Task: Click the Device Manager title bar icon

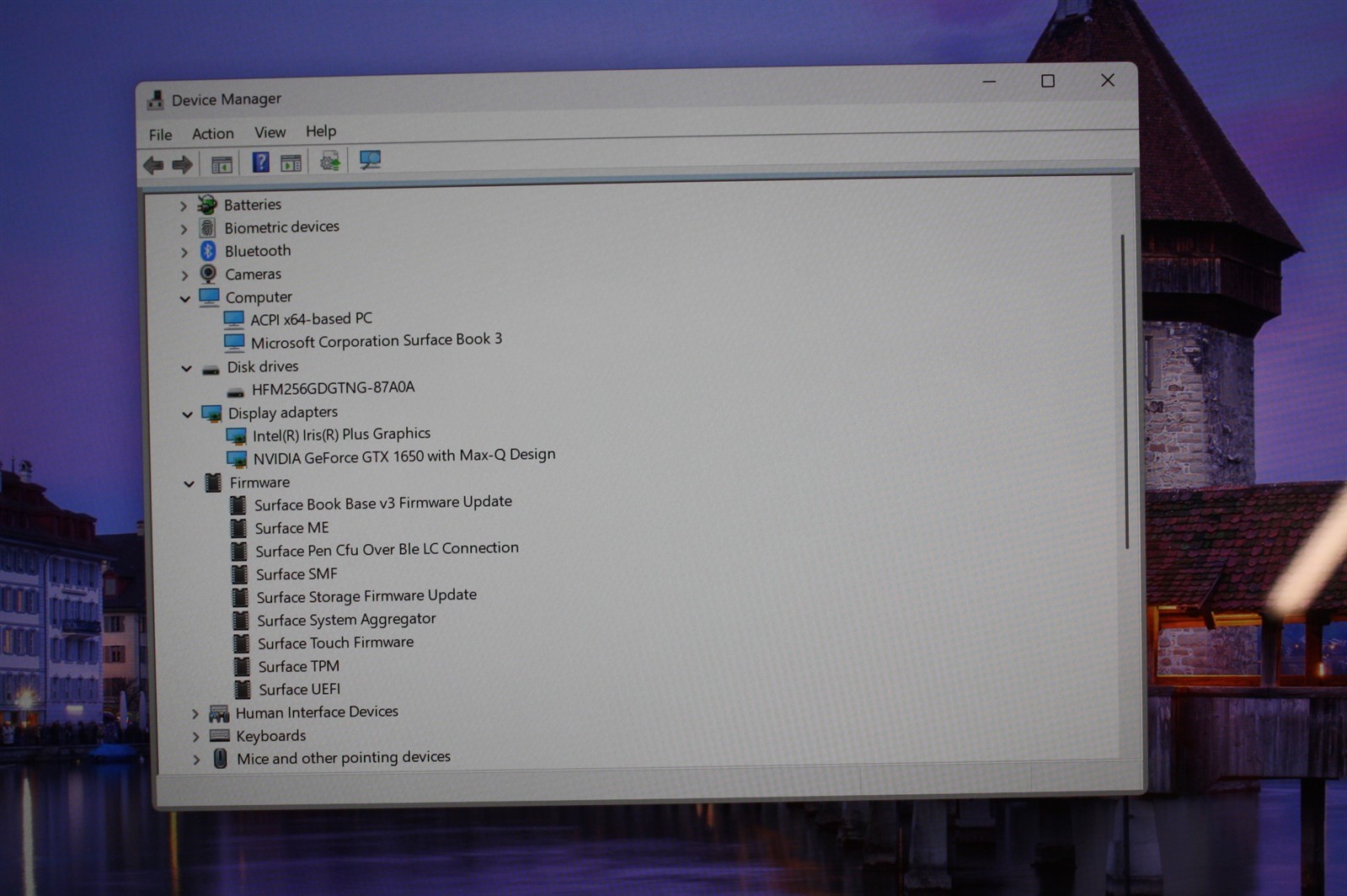Action: point(155,100)
